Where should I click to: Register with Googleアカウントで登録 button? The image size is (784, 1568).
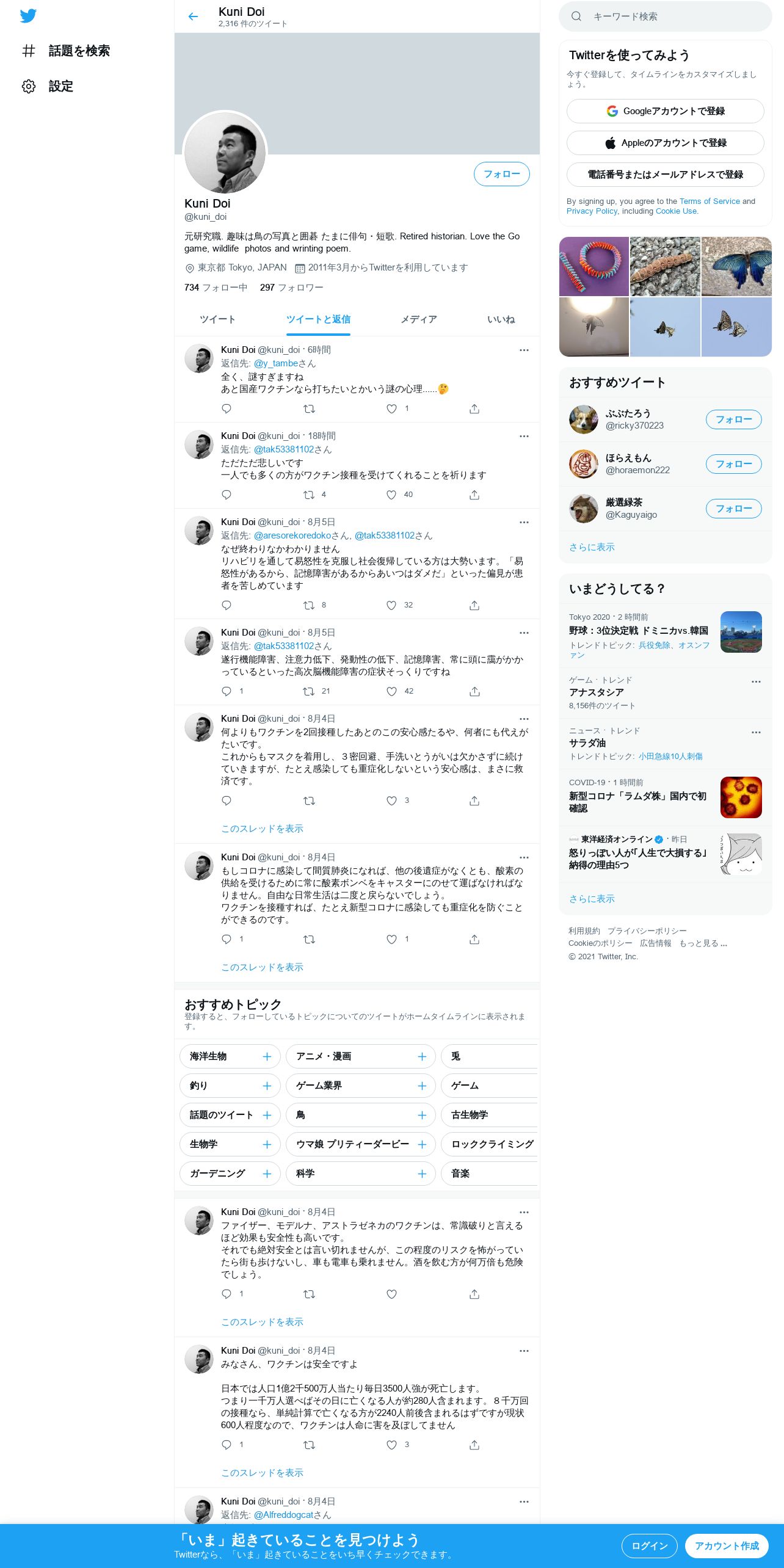point(666,111)
